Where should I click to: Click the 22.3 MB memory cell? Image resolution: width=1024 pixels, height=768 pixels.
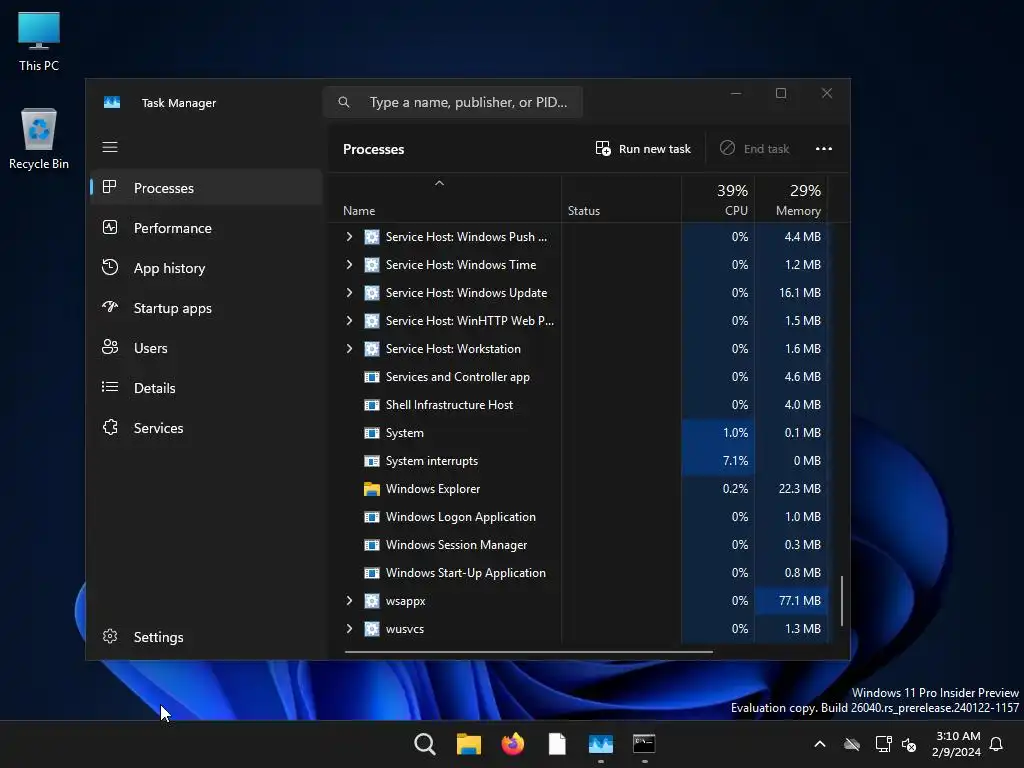(791, 488)
